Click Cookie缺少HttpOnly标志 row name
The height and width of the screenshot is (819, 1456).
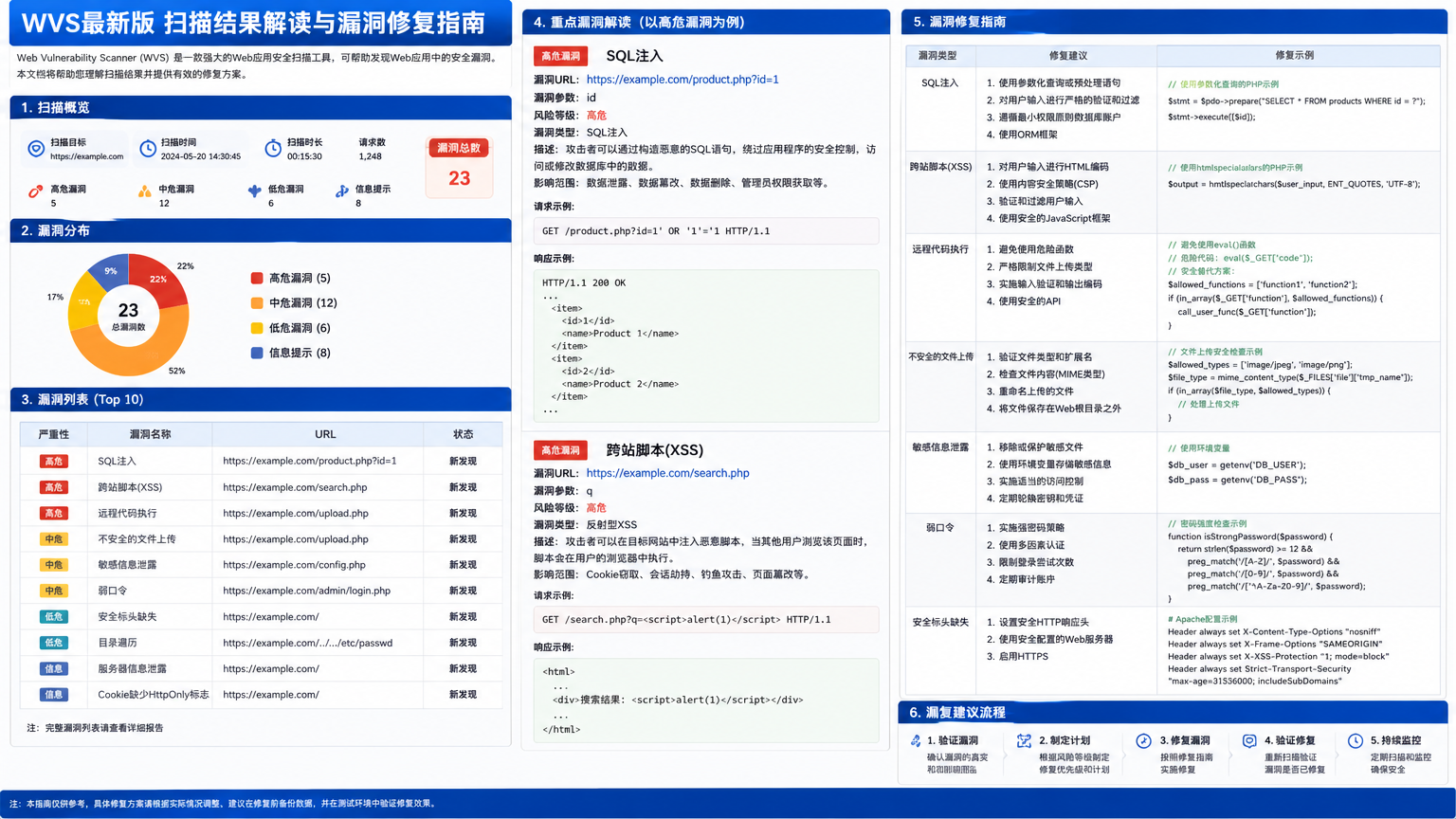tap(154, 695)
